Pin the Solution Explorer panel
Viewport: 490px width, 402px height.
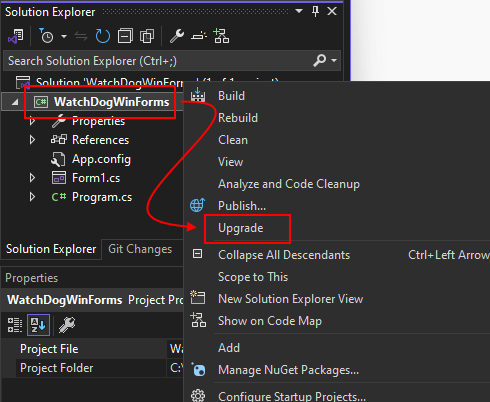click(x=315, y=11)
